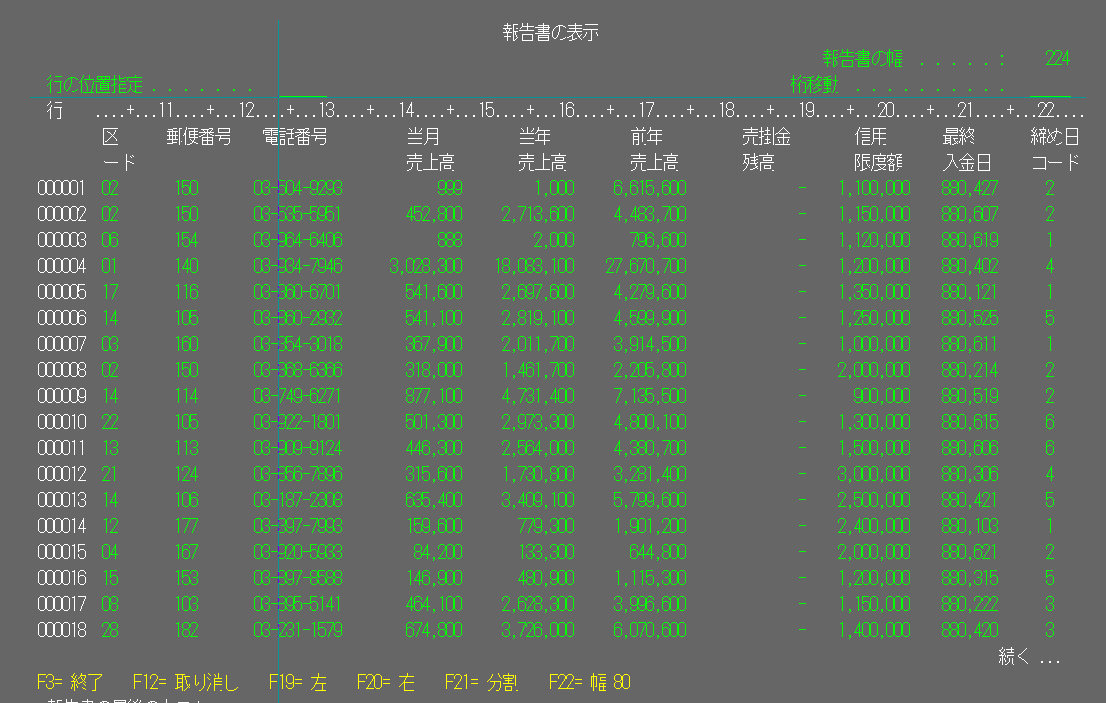The image size is (1106, 703).
Task: Focus the 桁移動 input field
Action: tap(1050, 85)
